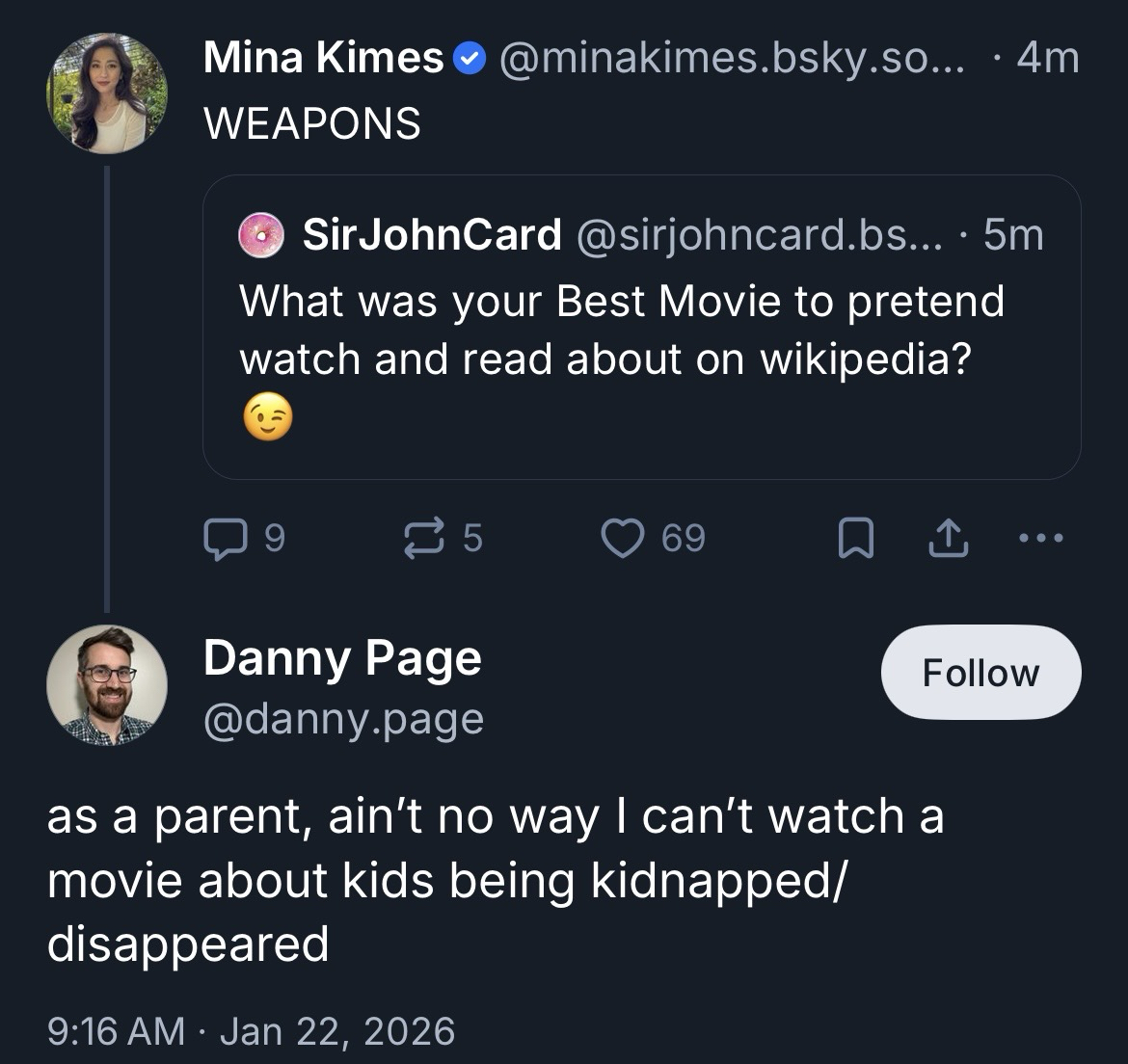Click the Danny Page display name
The image size is (1128, 1064).
[x=342, y=659]
